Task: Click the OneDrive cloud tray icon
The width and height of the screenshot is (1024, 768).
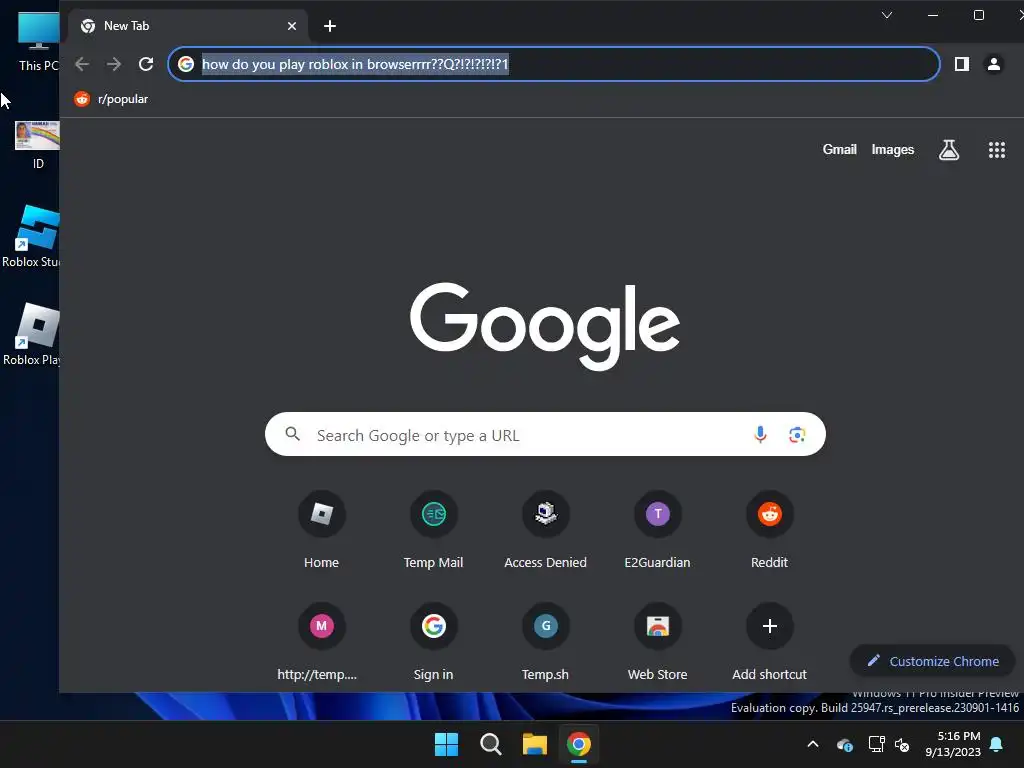Action: pos(844,744)
